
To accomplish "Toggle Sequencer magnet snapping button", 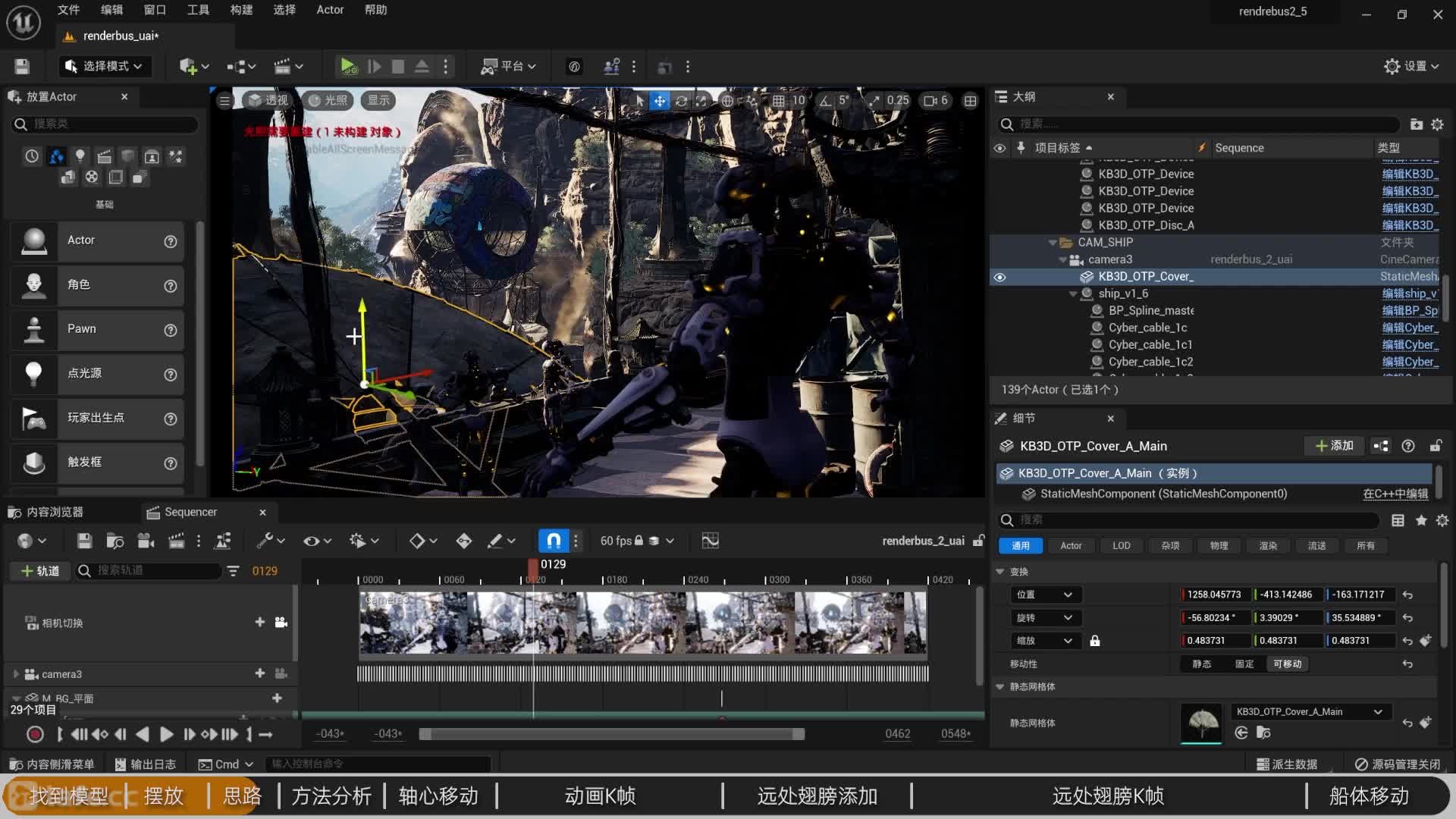I will point(554,541).
